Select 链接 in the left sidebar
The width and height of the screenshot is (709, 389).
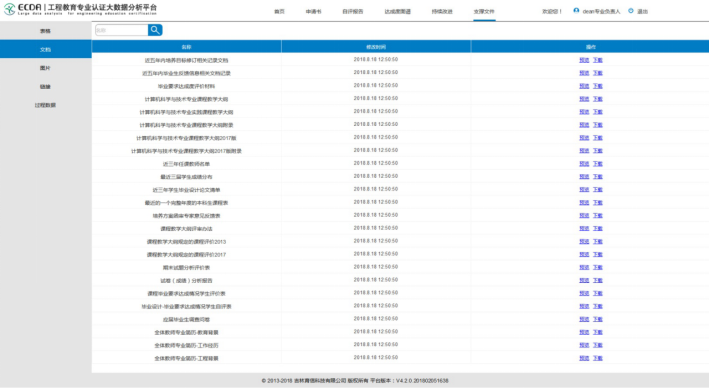pos(45,86)
